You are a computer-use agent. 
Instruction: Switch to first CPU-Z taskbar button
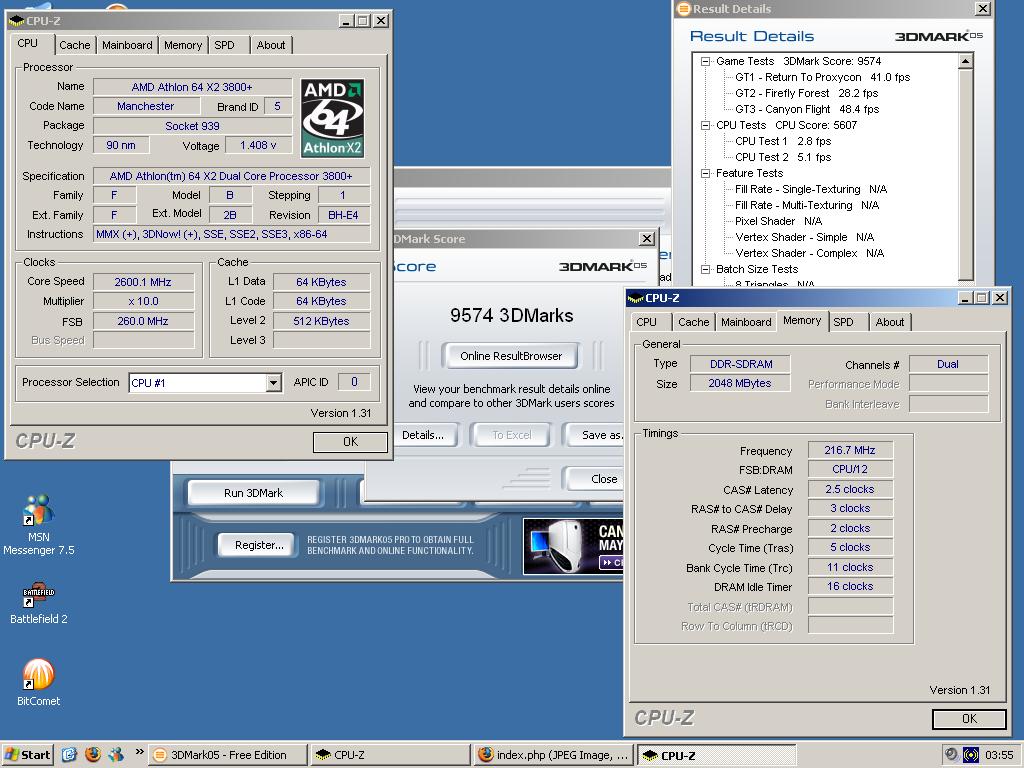click(390, 755)
